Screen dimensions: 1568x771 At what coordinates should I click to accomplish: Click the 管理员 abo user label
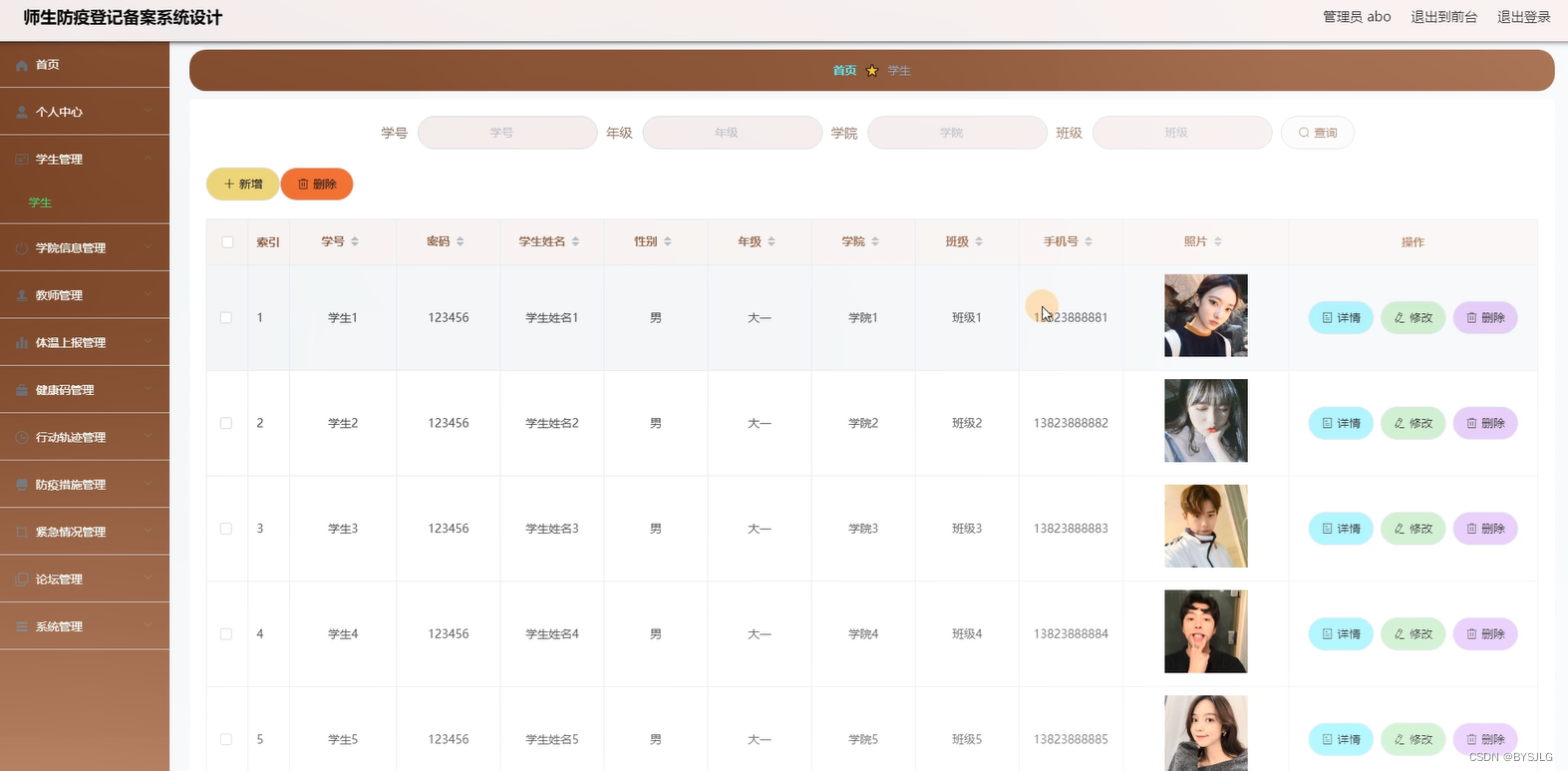point(1357,17)
